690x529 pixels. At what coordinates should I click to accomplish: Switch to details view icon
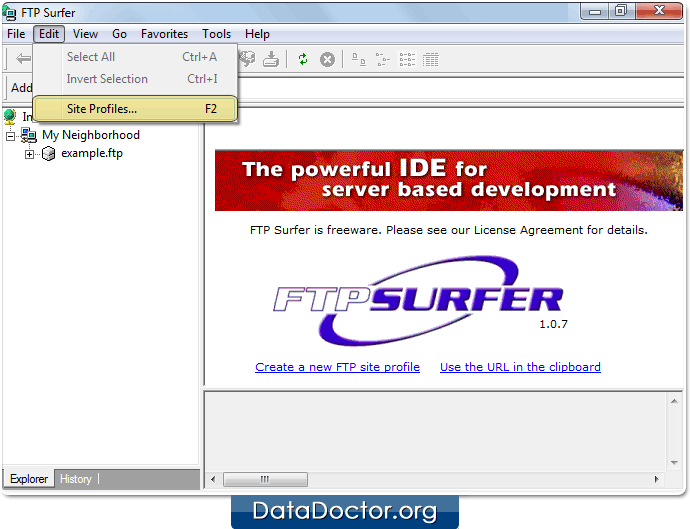[x=430, y=59]
